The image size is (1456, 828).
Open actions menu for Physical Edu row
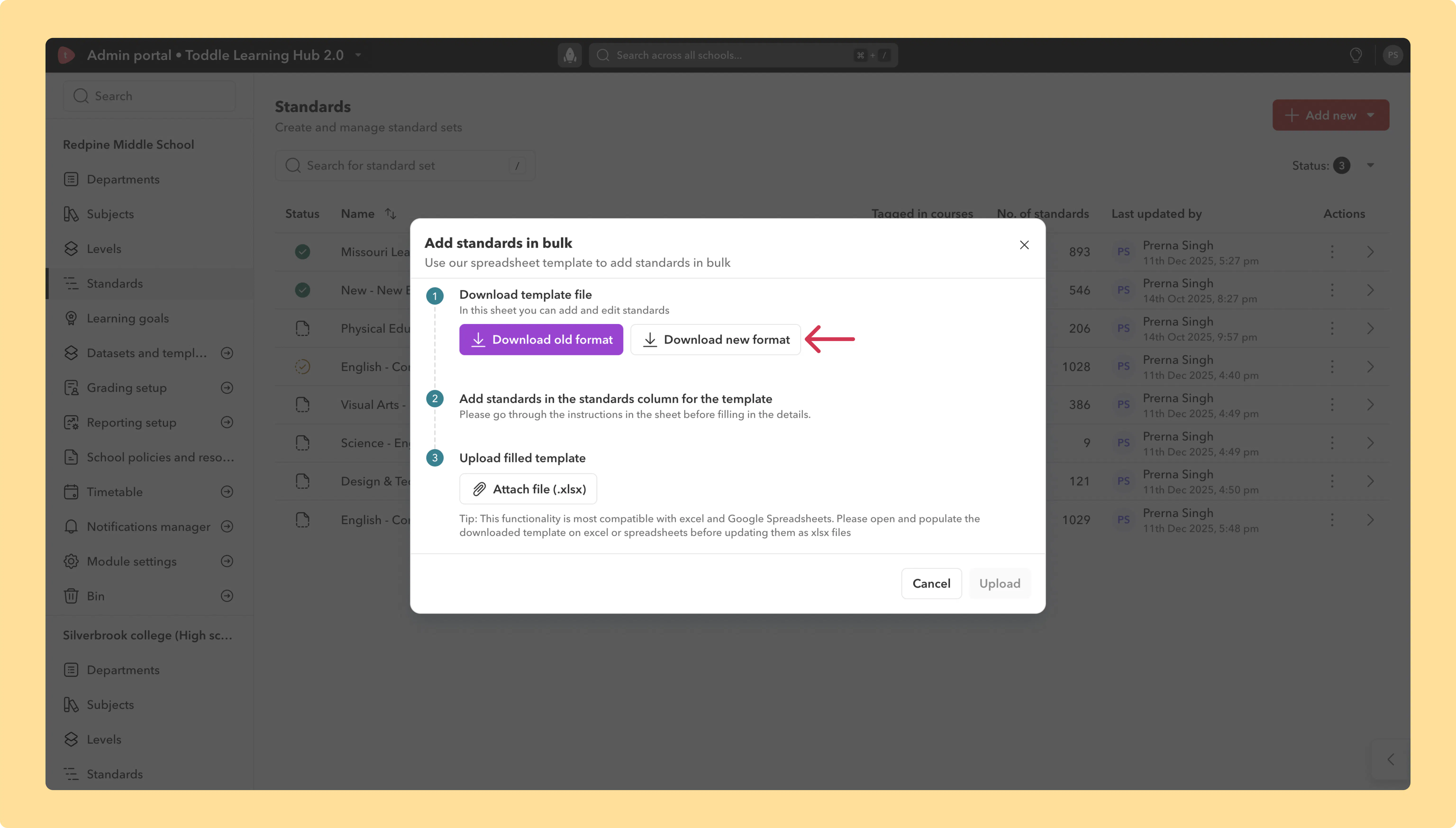click(x=1332, y=328)
